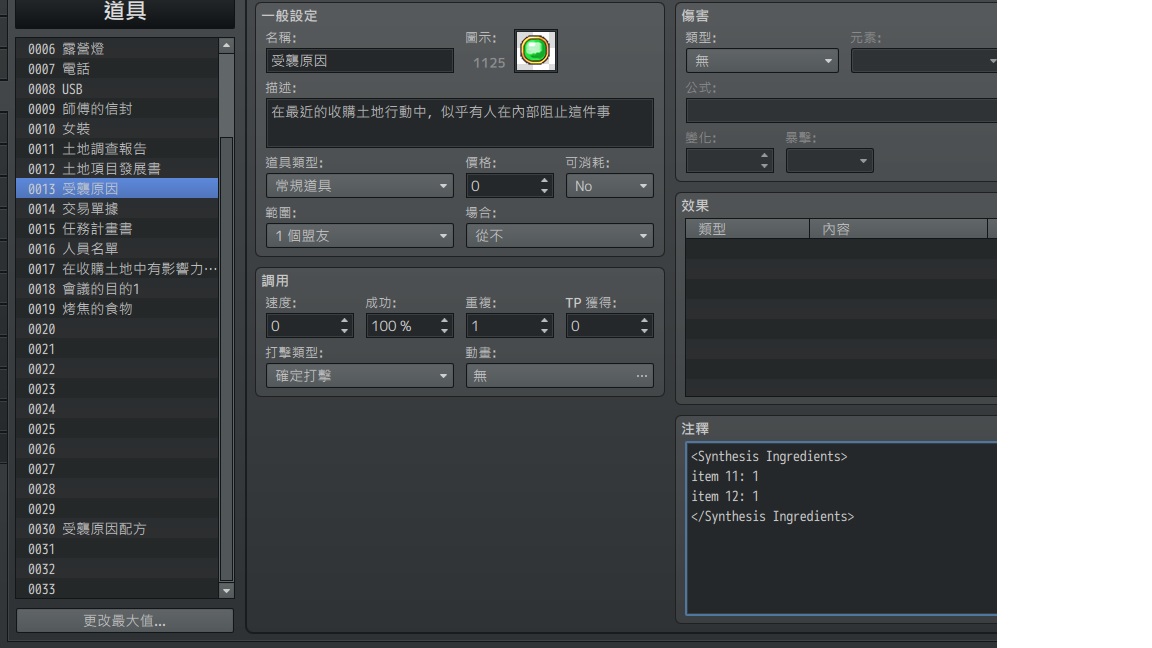Open the damage 類型 dropdown showing 無
Screen dimensions: 1152x648
(x=762, y=61)
